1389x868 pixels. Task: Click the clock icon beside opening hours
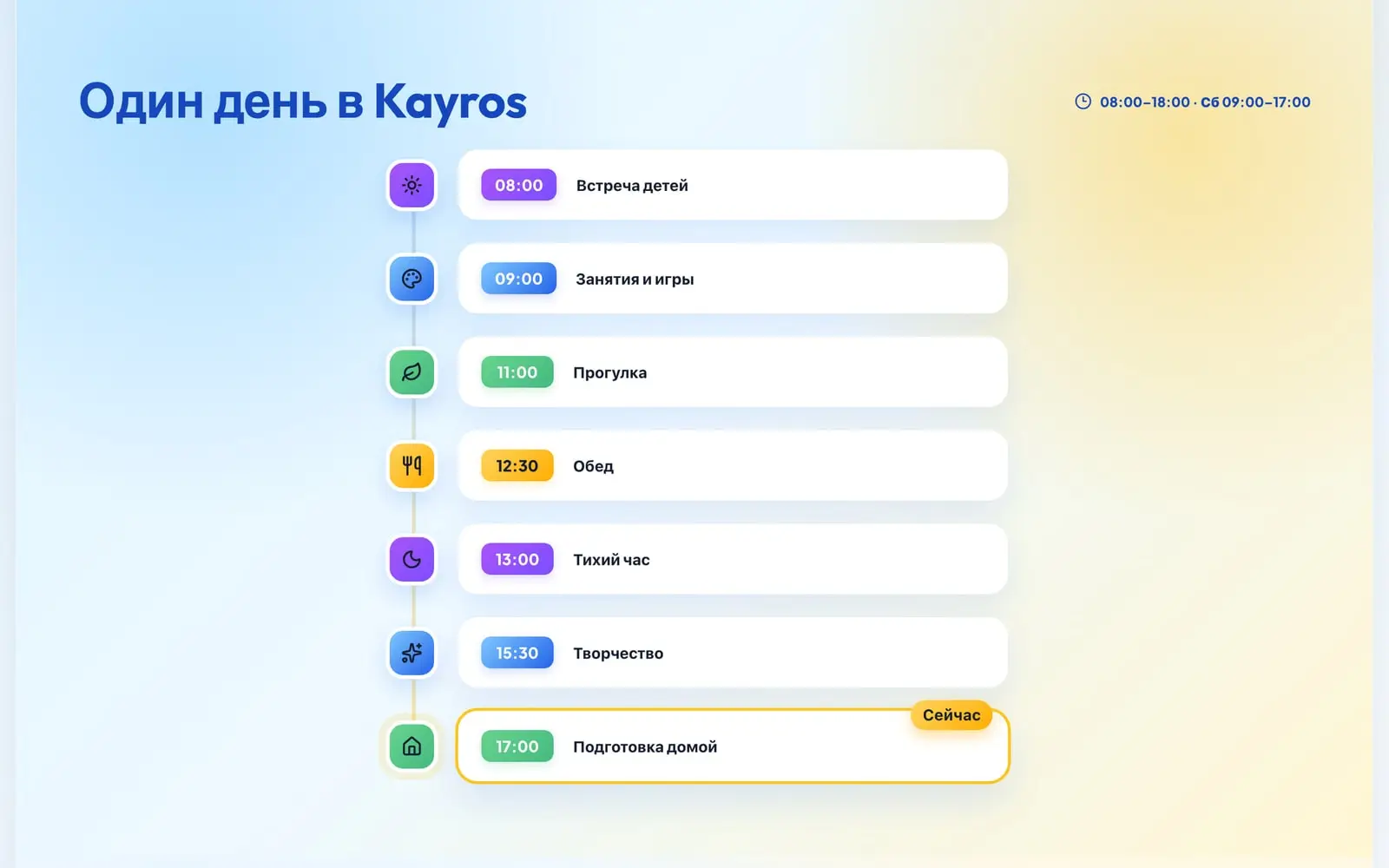1083,102
